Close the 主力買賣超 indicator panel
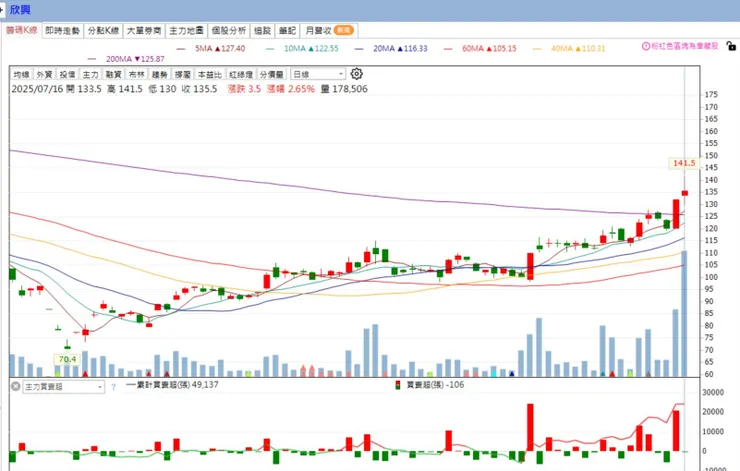The image size is (740, 471). pyautogui.click(x=16, y=387)
